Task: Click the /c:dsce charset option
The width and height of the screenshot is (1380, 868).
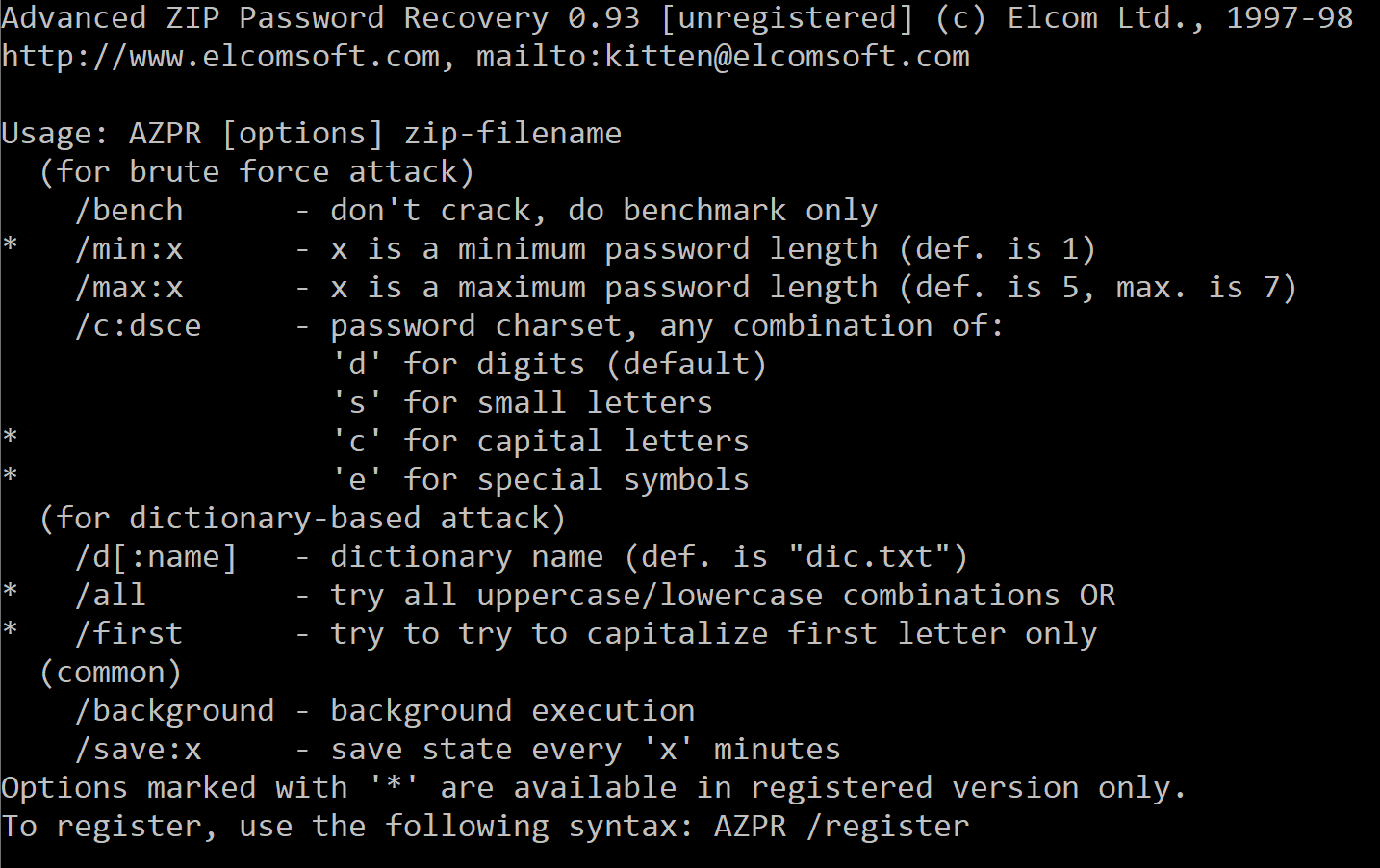Action: coord(139,326)
